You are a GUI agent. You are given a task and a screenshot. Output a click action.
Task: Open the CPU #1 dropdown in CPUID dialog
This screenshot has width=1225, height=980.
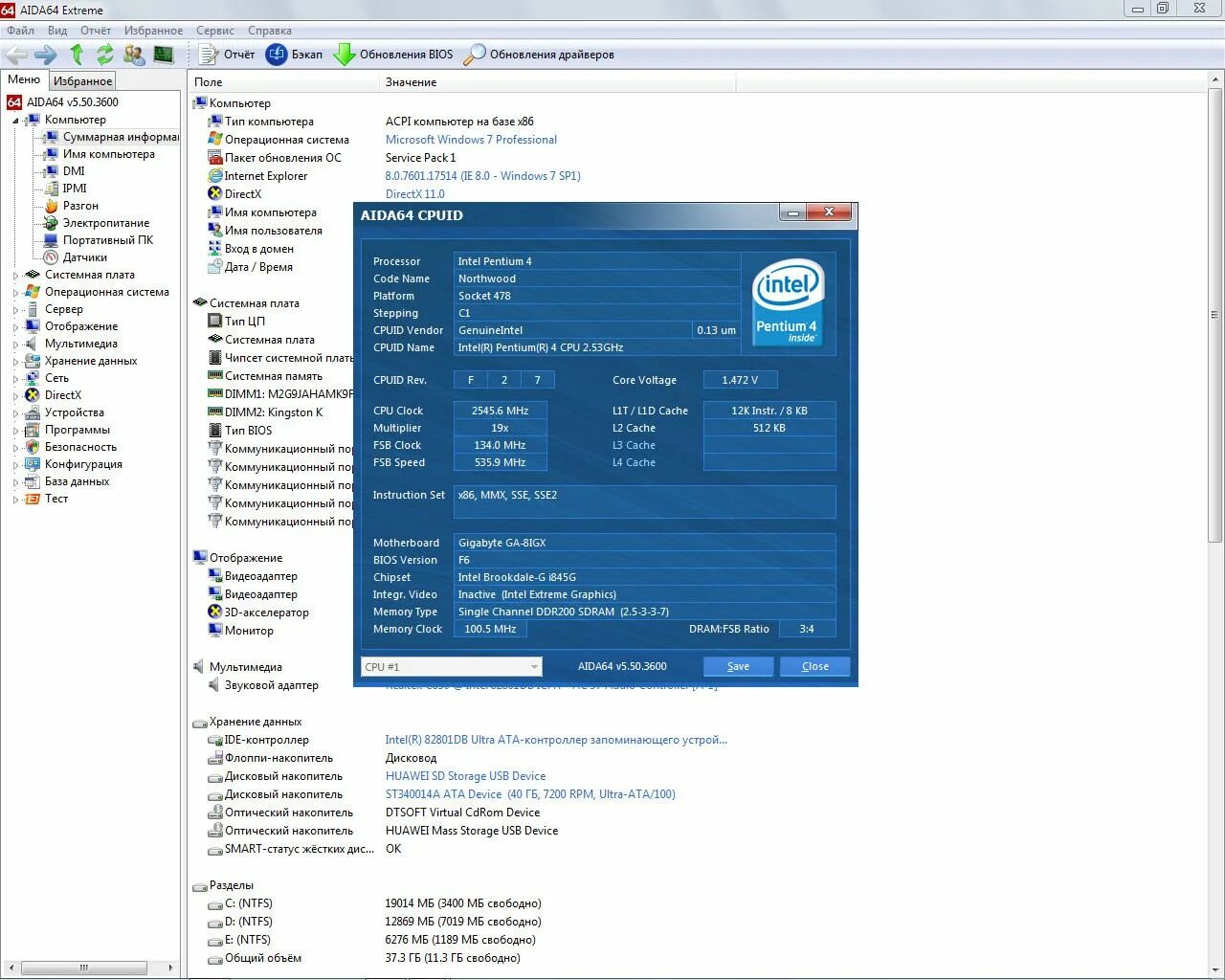pyautogui.click(x=452, y=666)
